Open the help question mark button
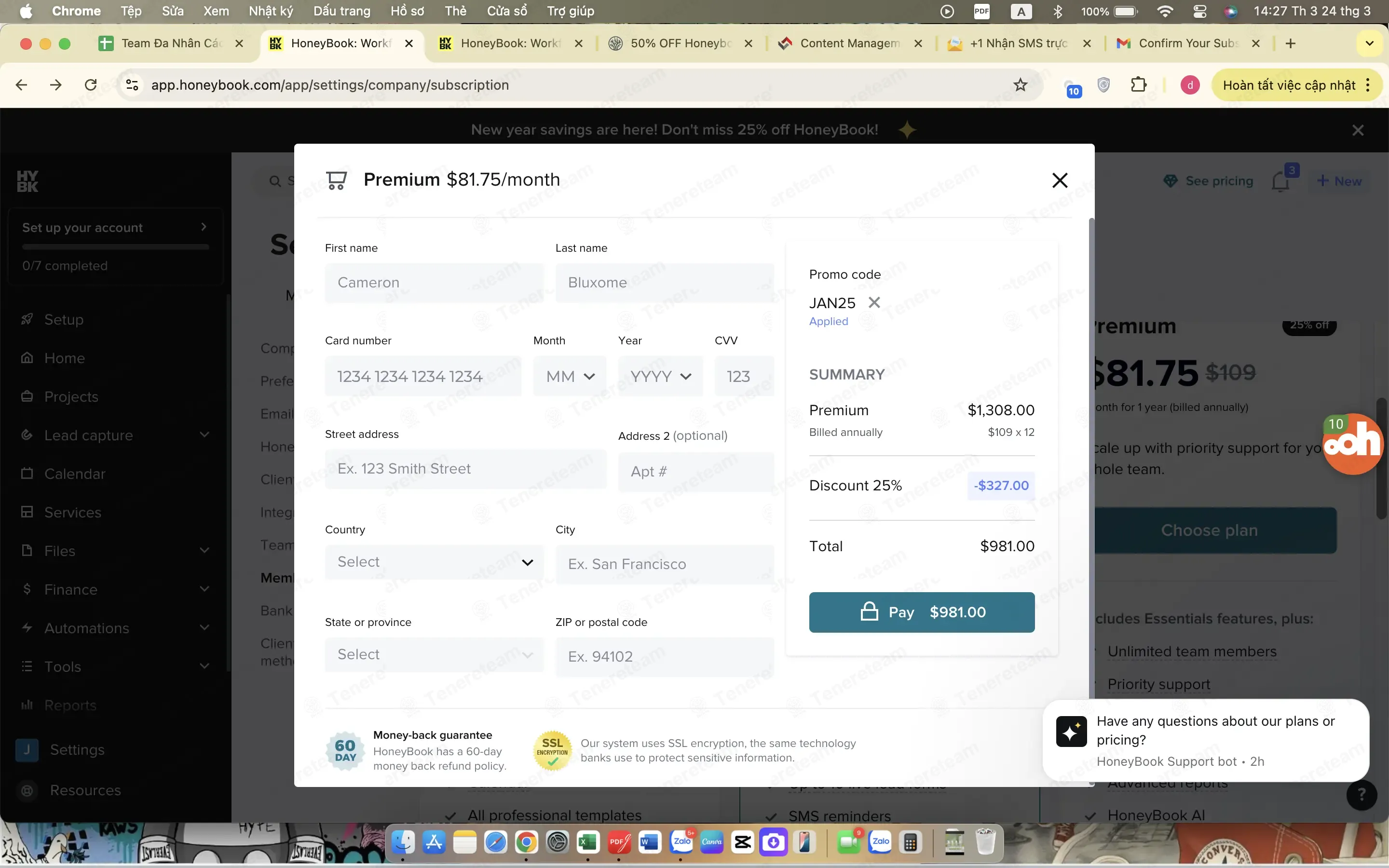 1361,795
